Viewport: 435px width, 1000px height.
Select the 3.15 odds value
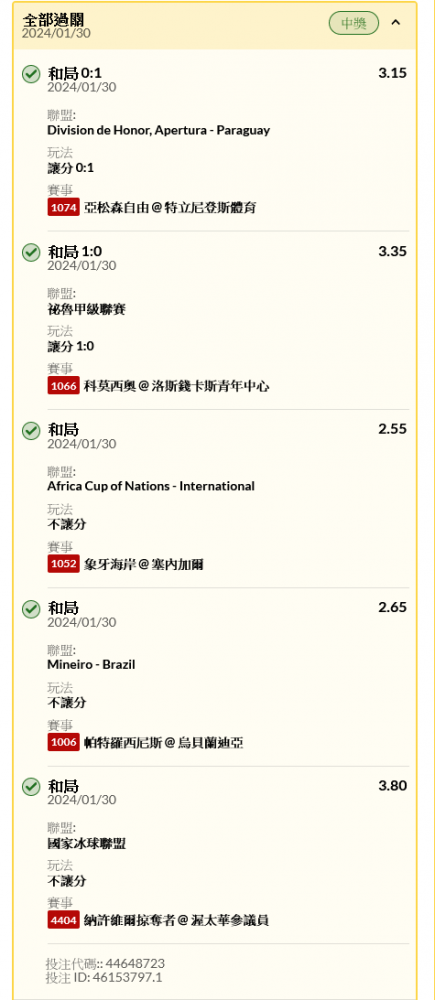tap(392, 73)
